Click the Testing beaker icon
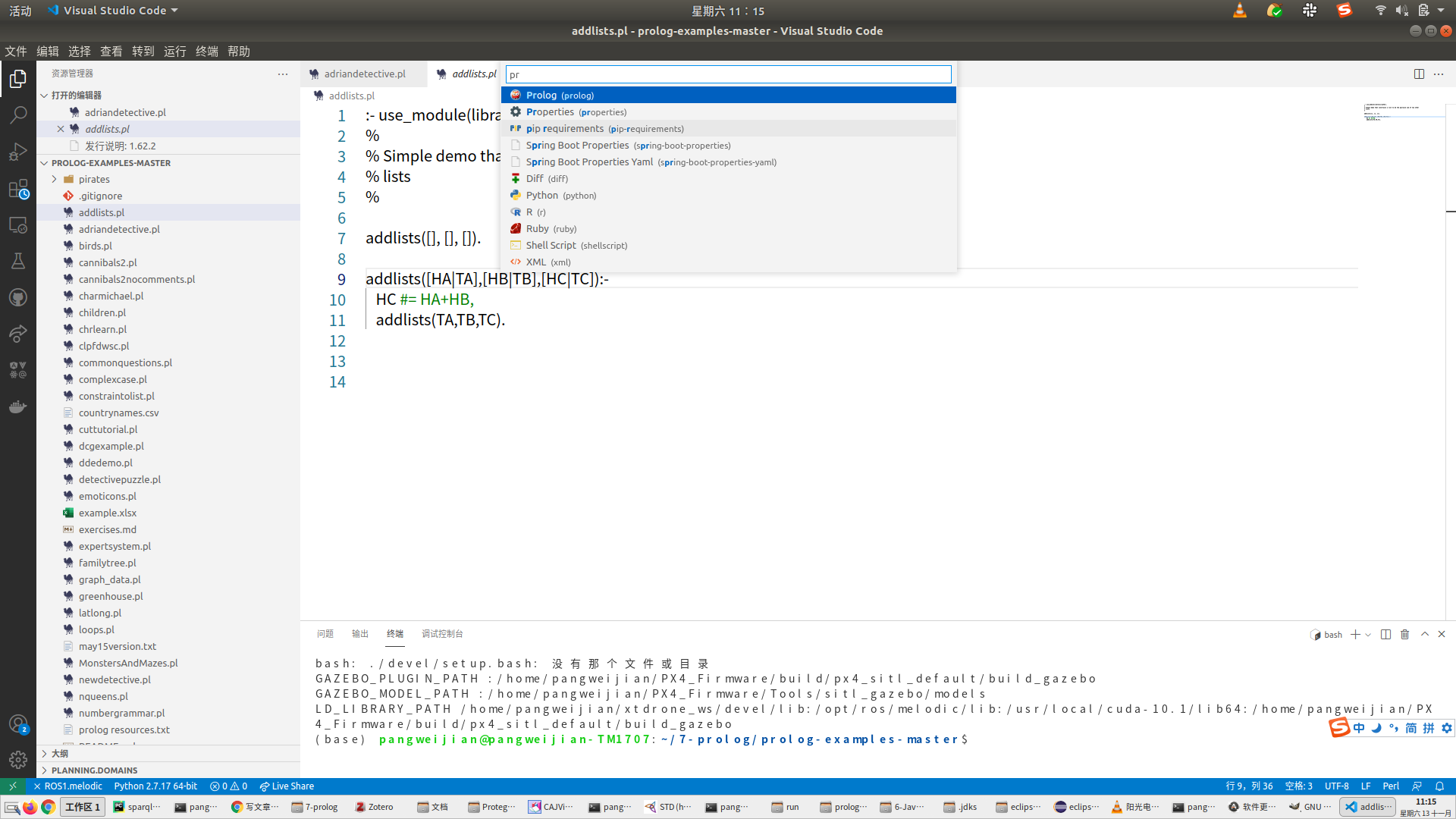 (18, 260)
